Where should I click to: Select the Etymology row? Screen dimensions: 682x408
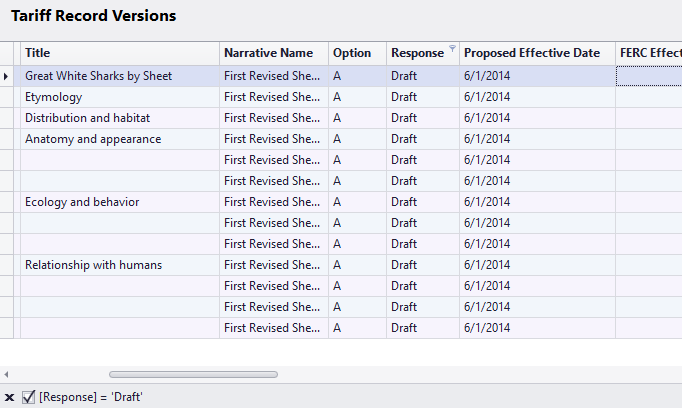tap(341, 97)
